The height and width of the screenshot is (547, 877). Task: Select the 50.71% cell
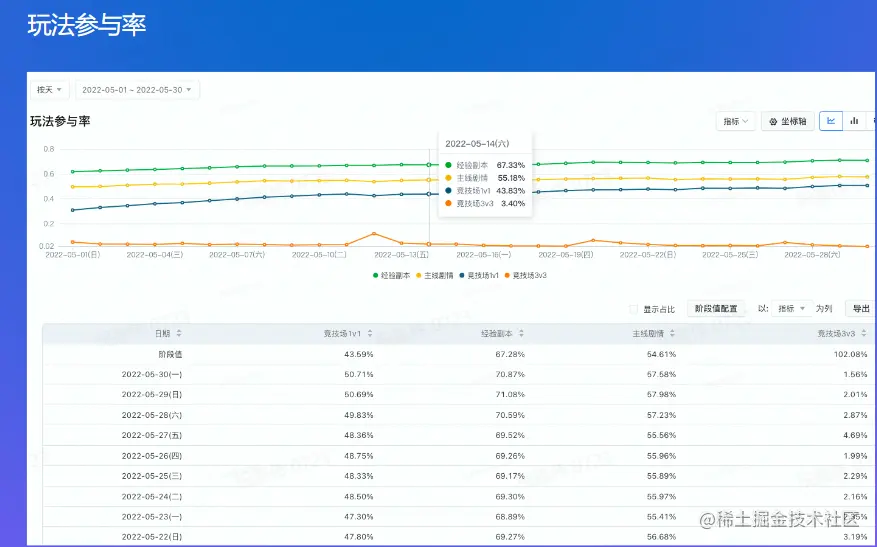tap(359, 374)
